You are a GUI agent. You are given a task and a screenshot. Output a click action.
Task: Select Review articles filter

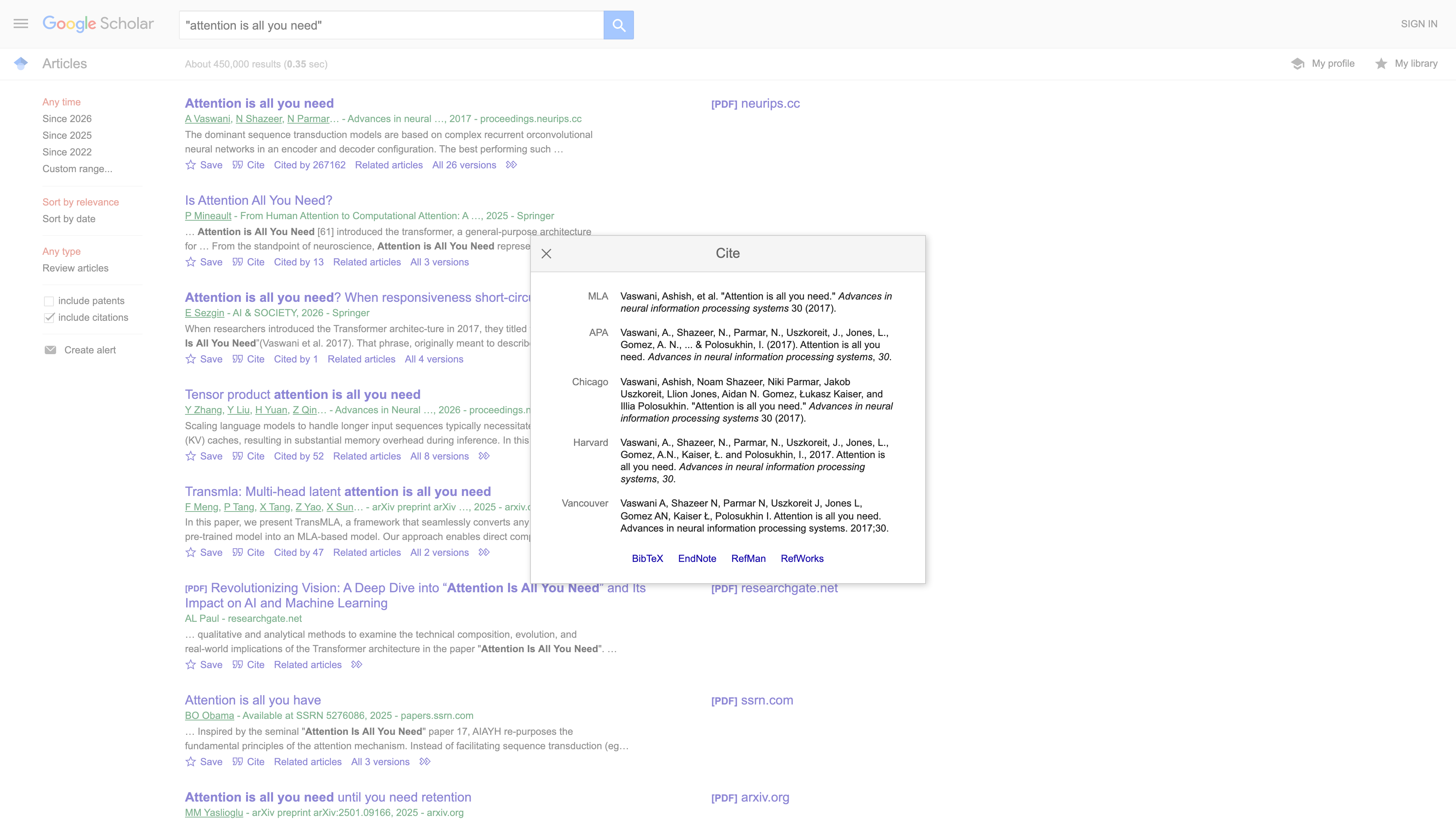[75, 268]
